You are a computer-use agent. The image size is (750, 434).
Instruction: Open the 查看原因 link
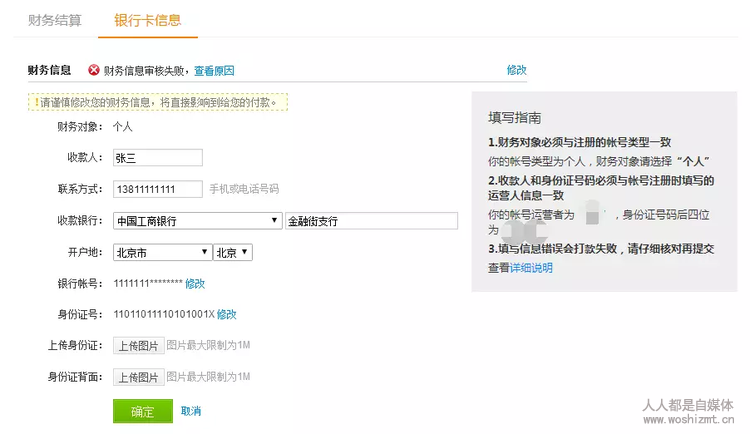point(214,70)
